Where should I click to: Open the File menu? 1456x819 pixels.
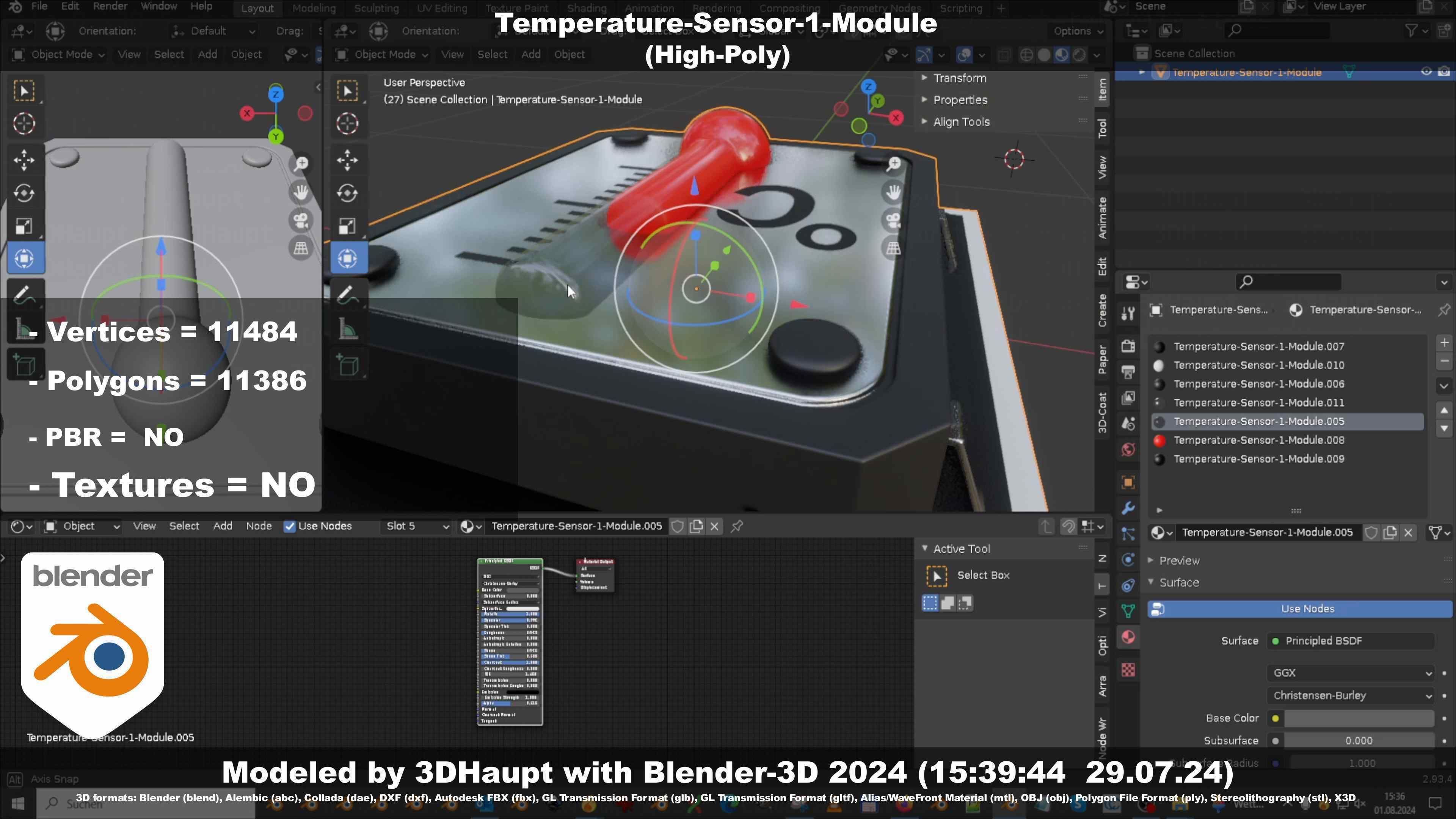click(x=39, y=7)
